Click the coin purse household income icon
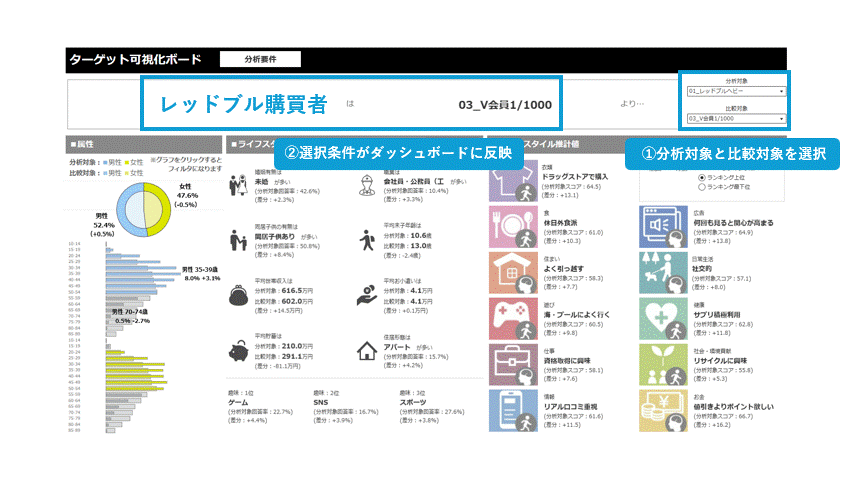Image resolution: width=853 pixels, height=480 pixels. [x=238, y=296]
